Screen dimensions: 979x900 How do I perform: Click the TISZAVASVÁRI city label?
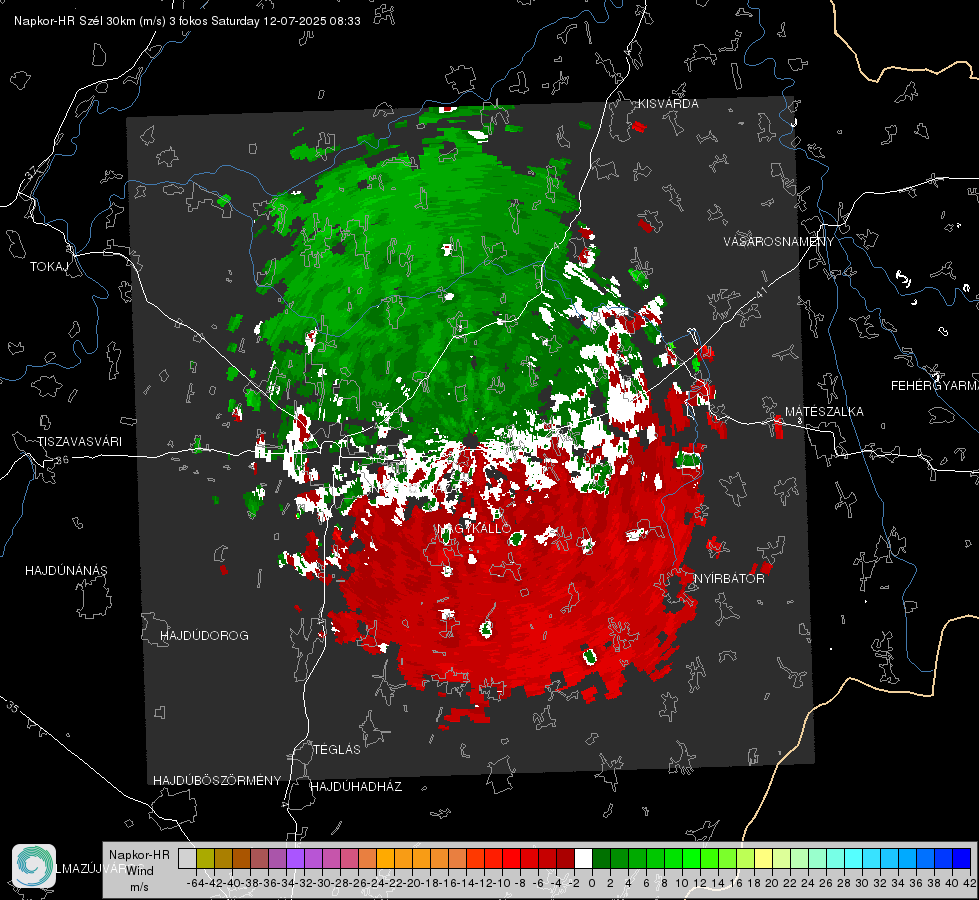click(x=79, y=442)
